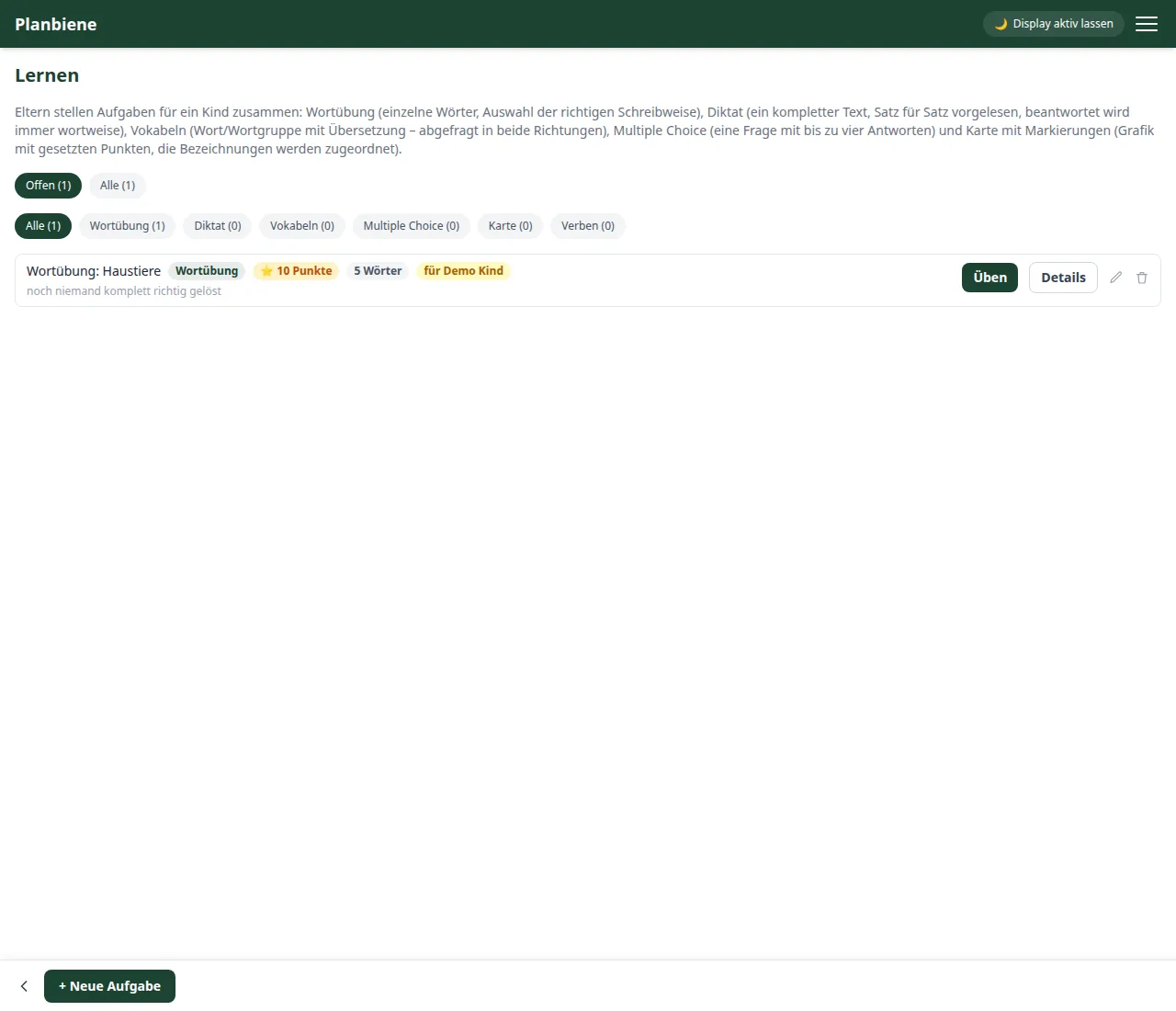The height and width of the screenshot is (1011, 1176).
Task: Filter by Karte (0)
Action: tap(511, 226)
